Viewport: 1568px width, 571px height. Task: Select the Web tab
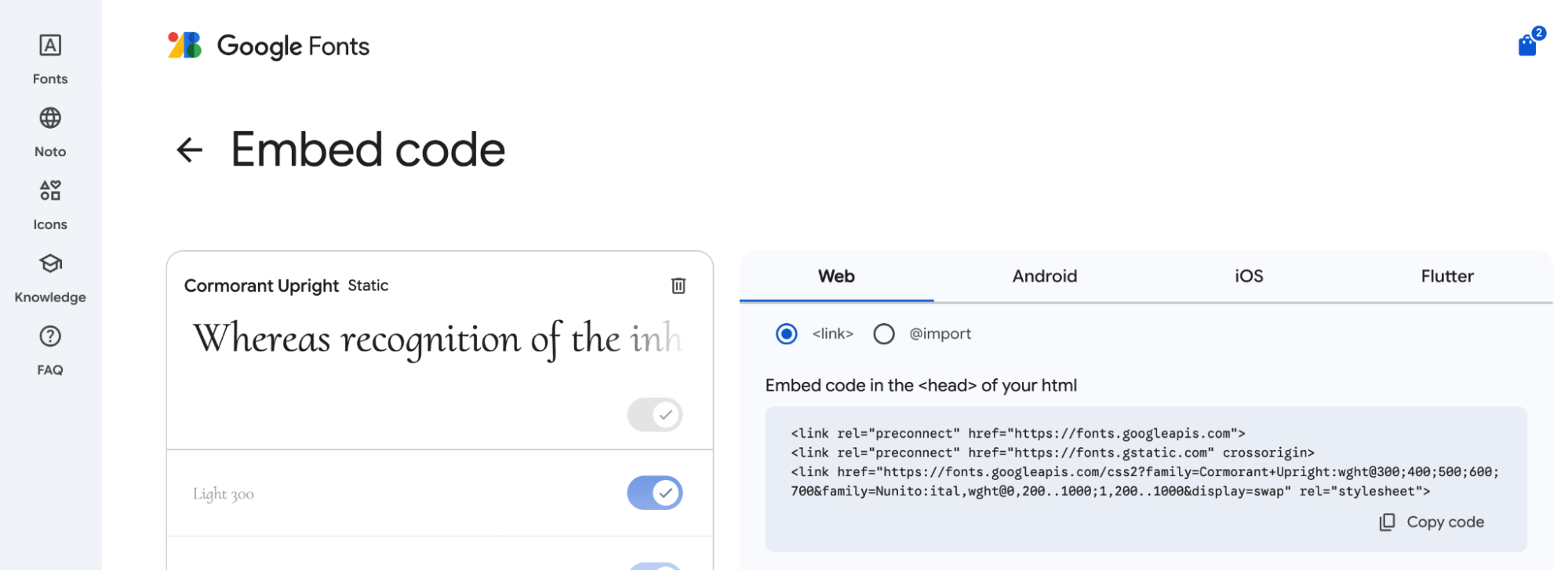click(x=836, y=276)
